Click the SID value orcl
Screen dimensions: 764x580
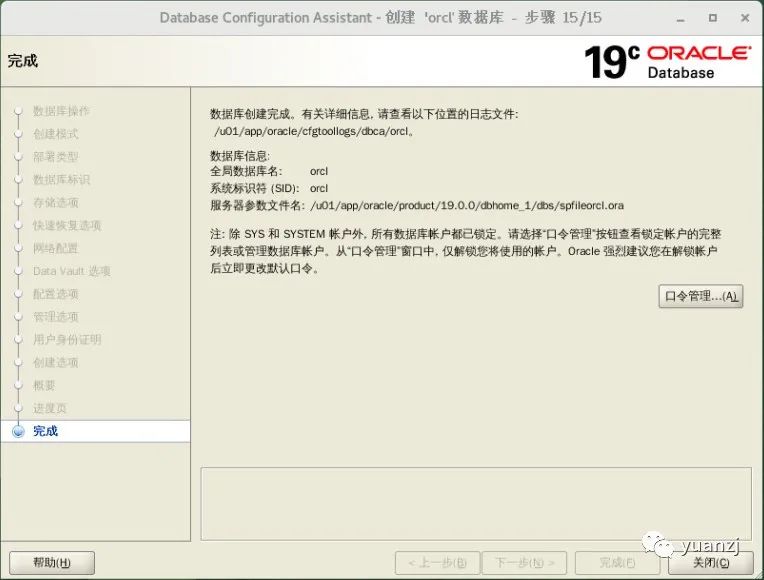(319, 188)
